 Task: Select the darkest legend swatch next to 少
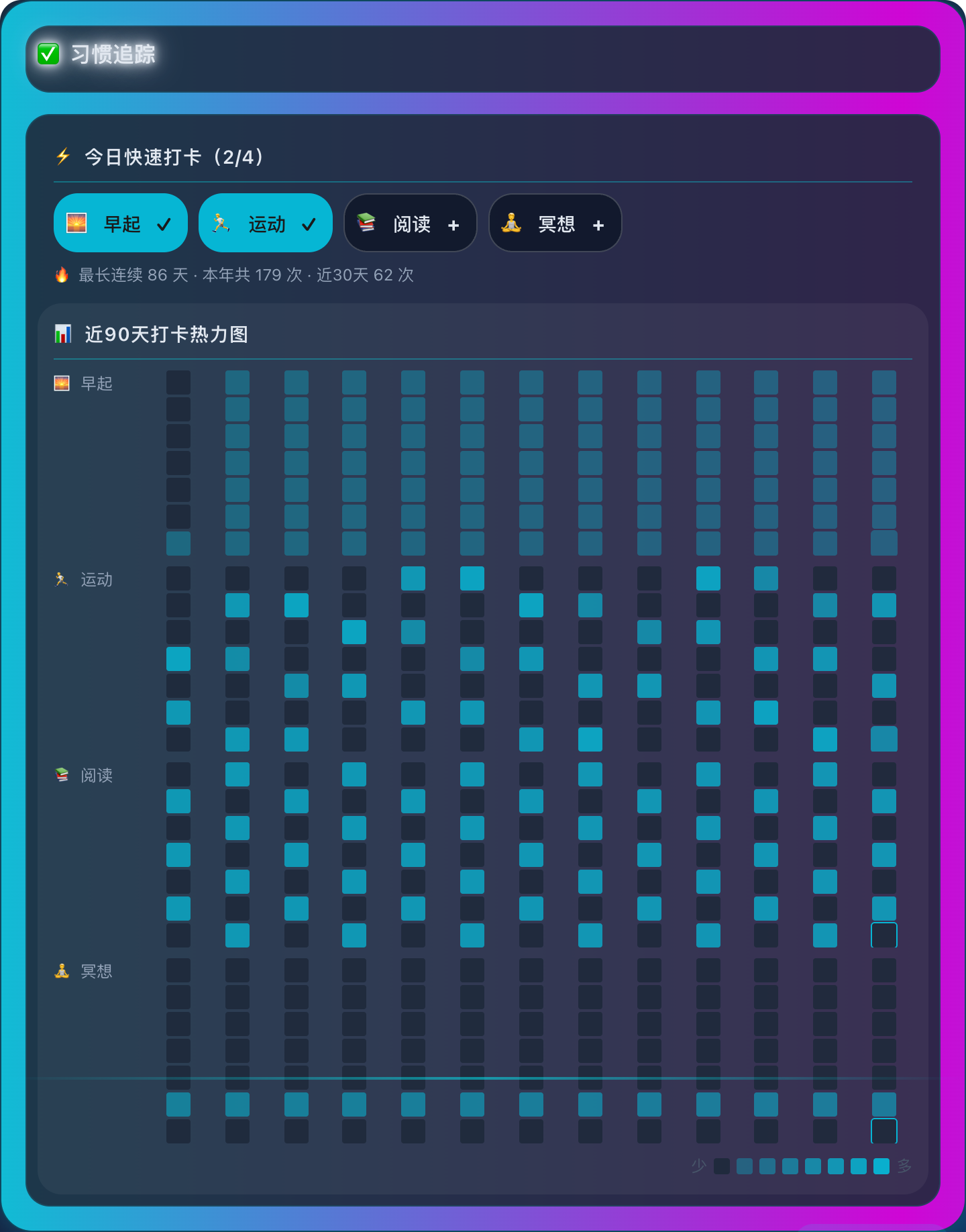click(x=722, y=1166)
